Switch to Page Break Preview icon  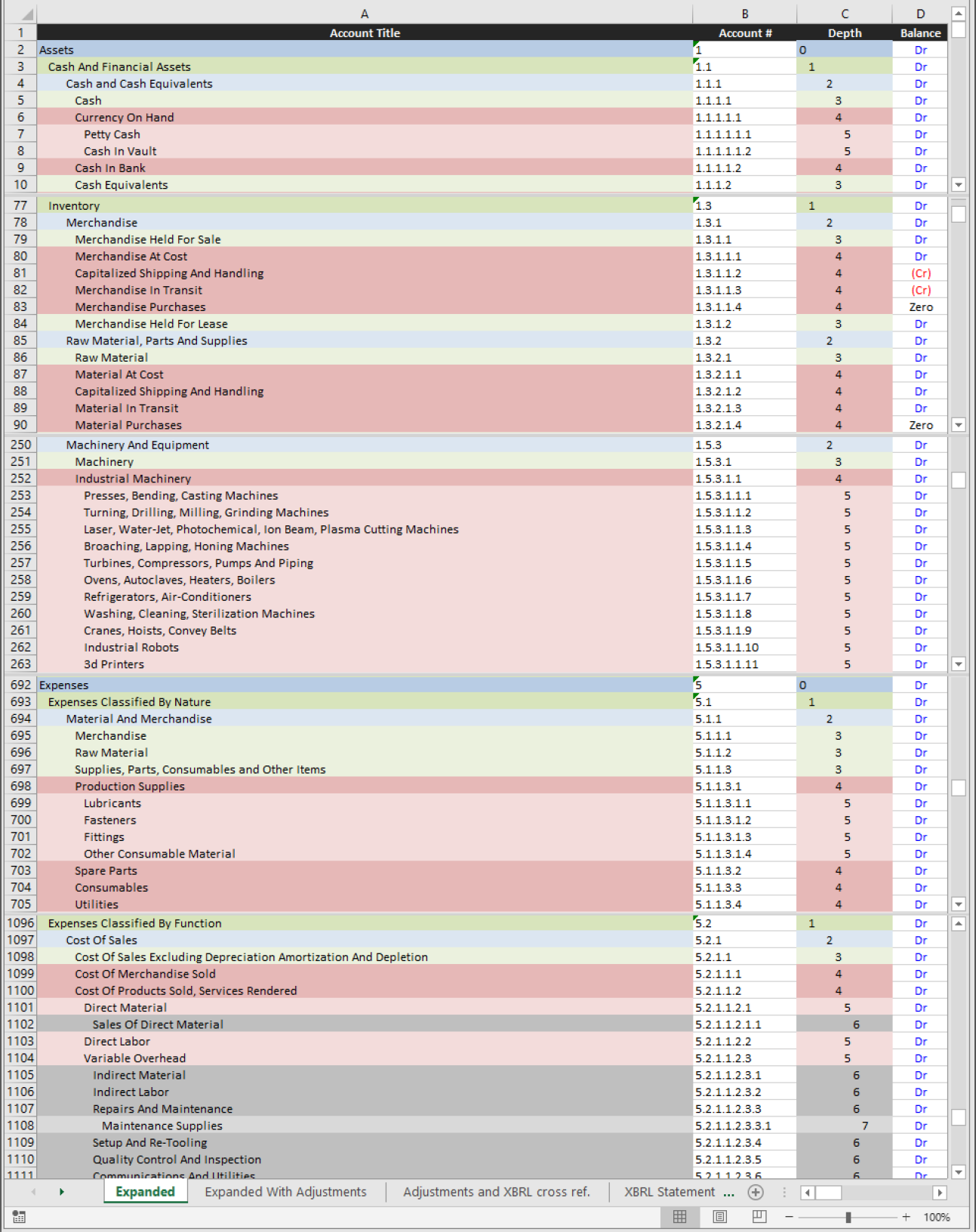759,1217
